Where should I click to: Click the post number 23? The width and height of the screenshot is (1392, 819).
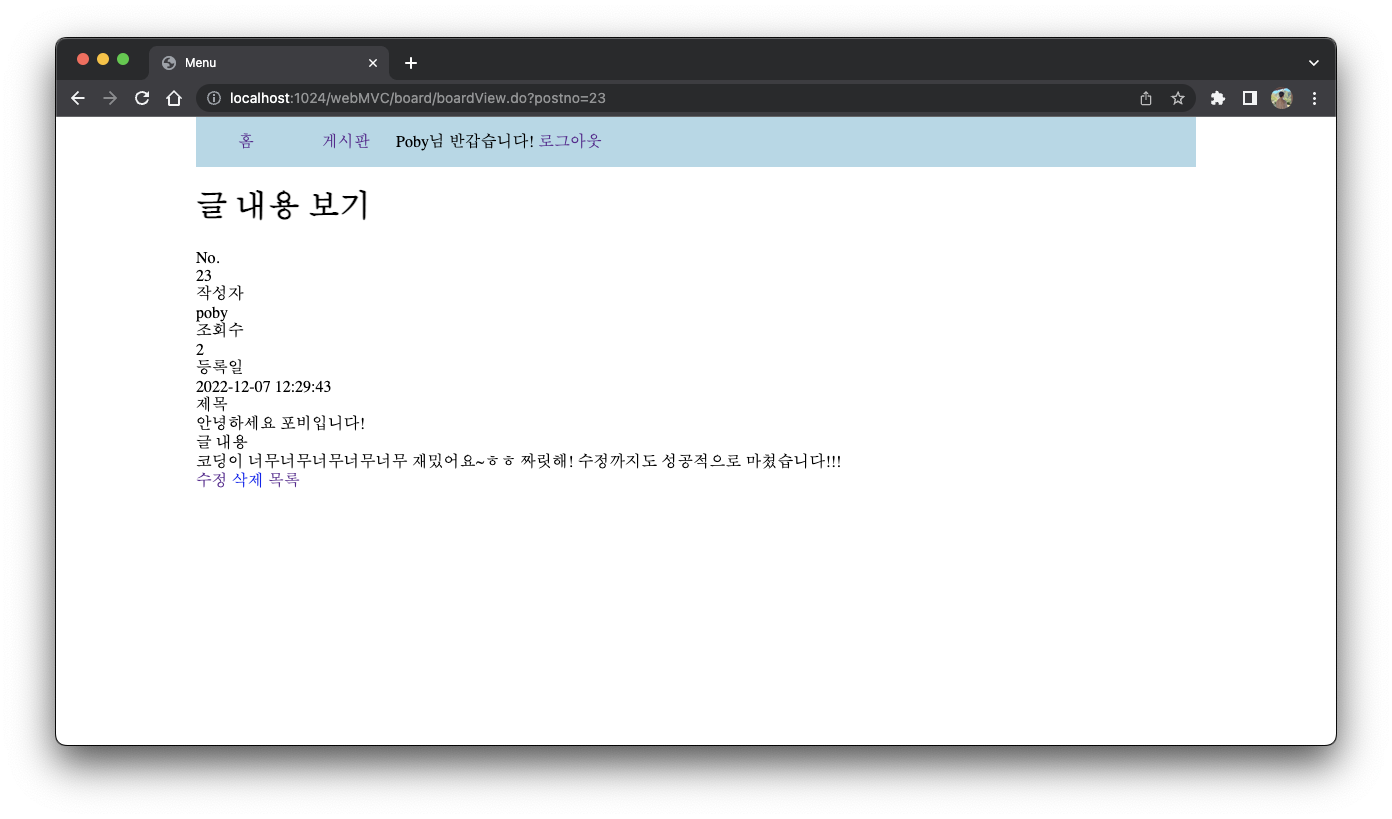click(x=204, y=275)
